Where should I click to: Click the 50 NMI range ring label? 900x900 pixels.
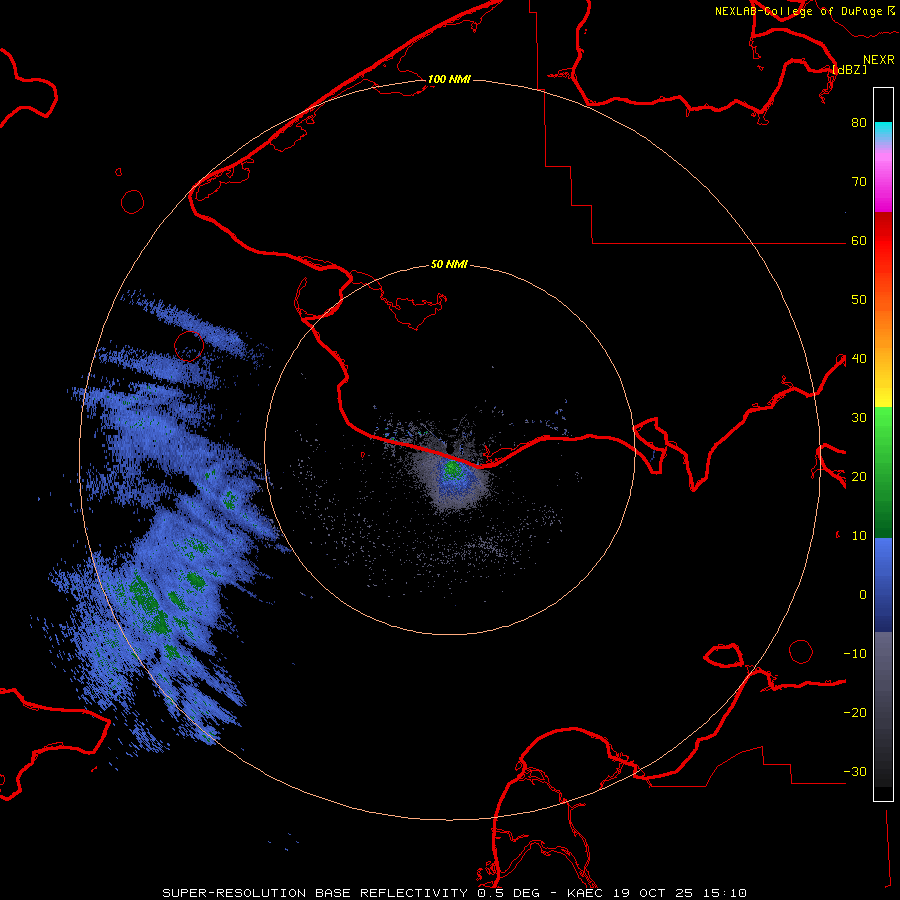coord(449,265)
